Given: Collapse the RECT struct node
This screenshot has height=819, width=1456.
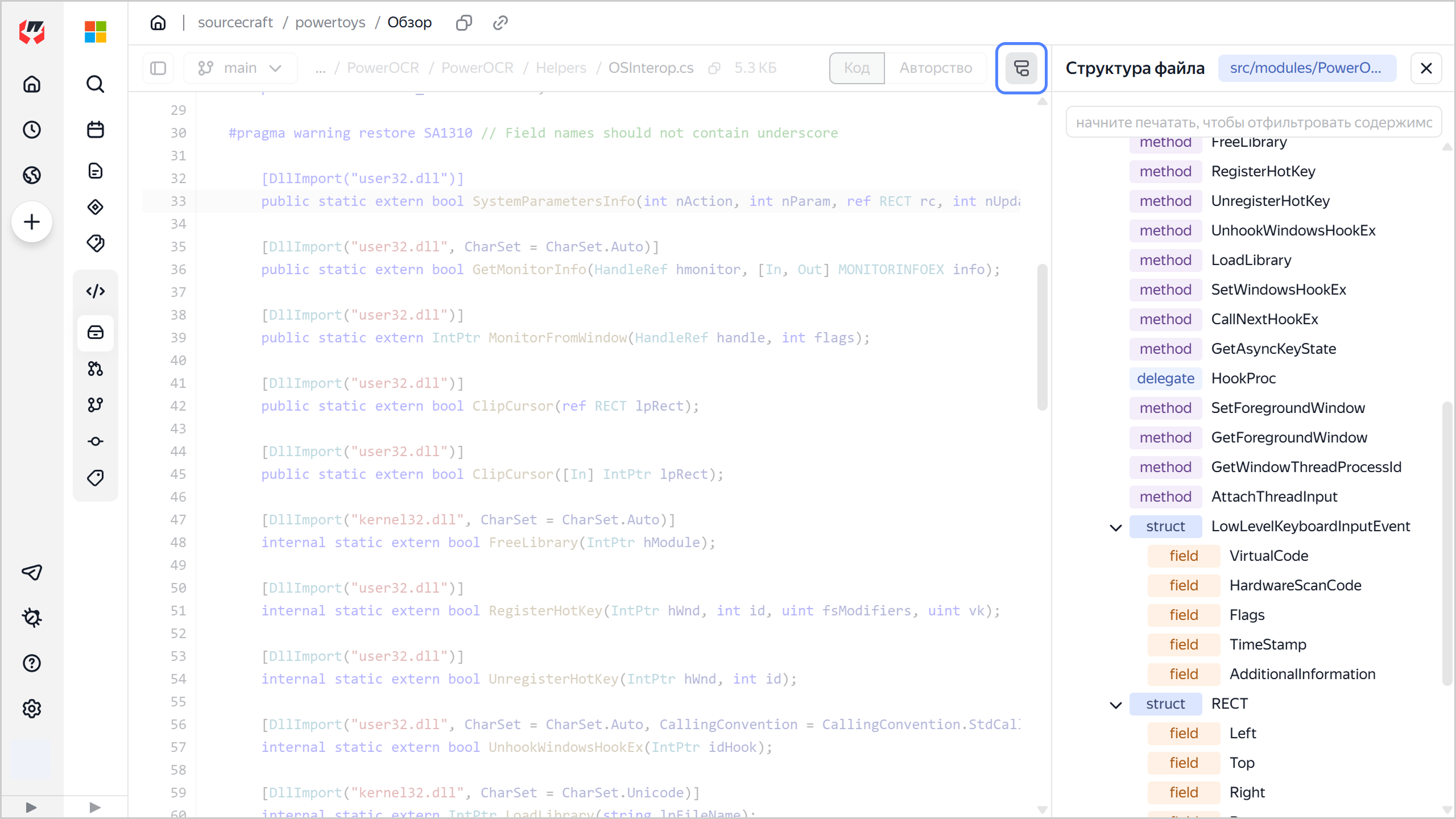Looking at the screenshot, I should (1116, 705).
